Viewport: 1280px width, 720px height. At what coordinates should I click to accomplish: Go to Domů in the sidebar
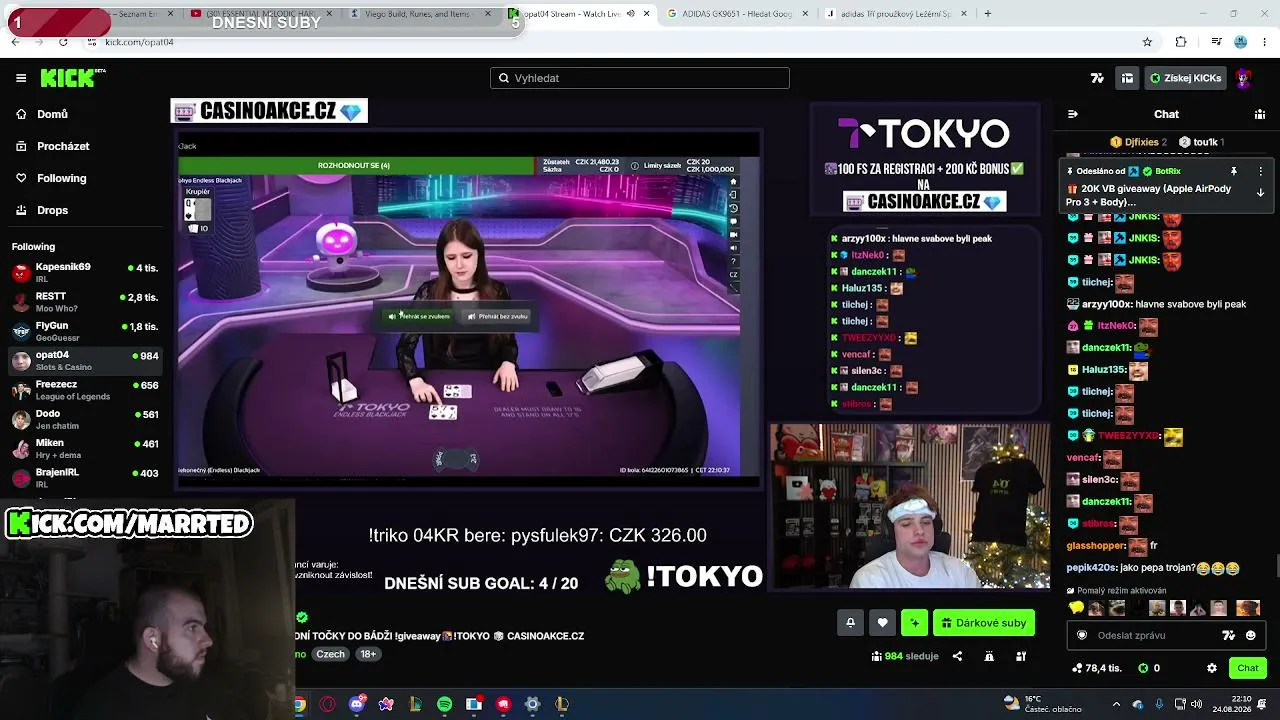pyautogui.click(x=52, y=114)
